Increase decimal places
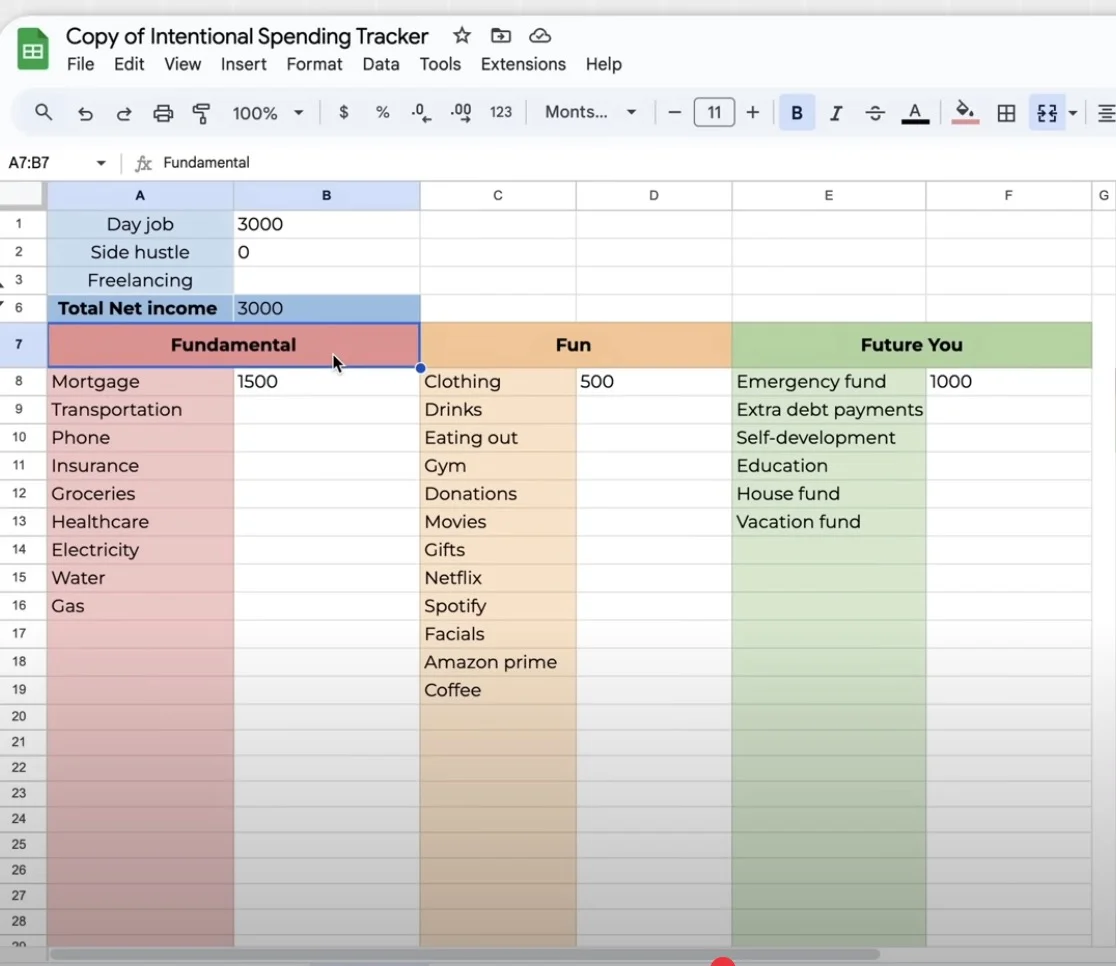The width and height of the screenshot is (1116, 966). coord(461,112)
